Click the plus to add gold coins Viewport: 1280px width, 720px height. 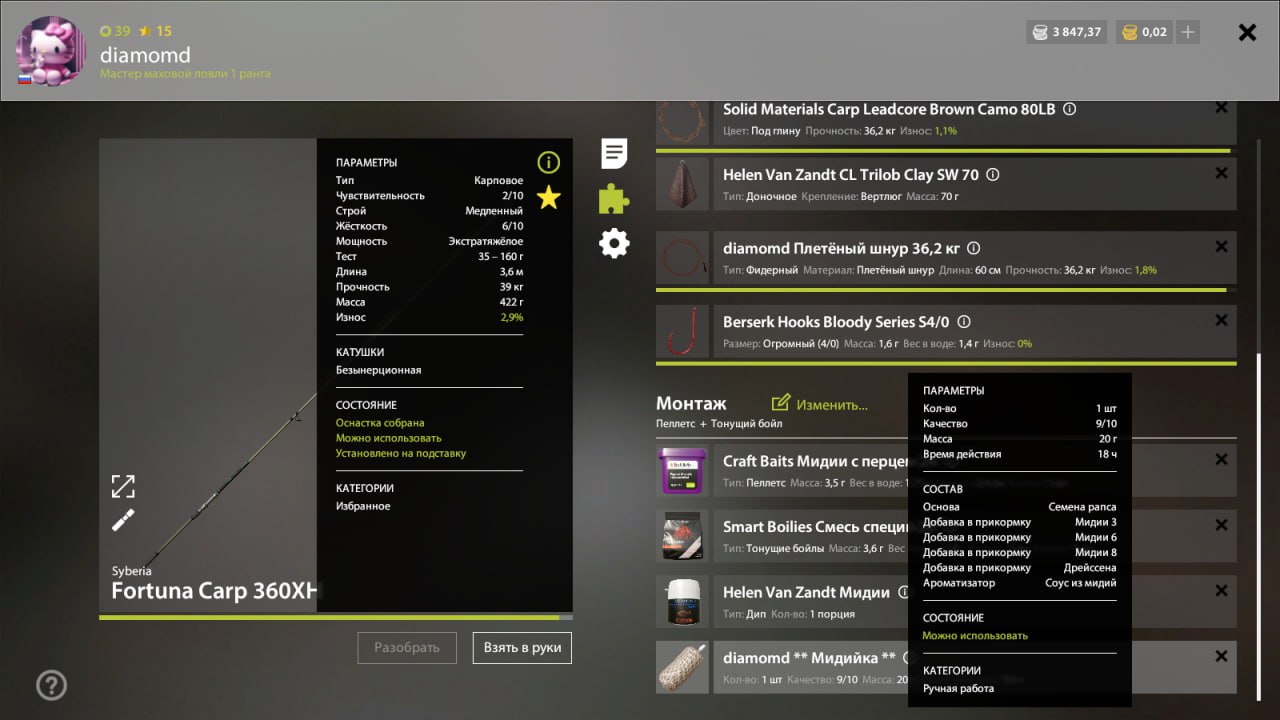coord(1187,32)
